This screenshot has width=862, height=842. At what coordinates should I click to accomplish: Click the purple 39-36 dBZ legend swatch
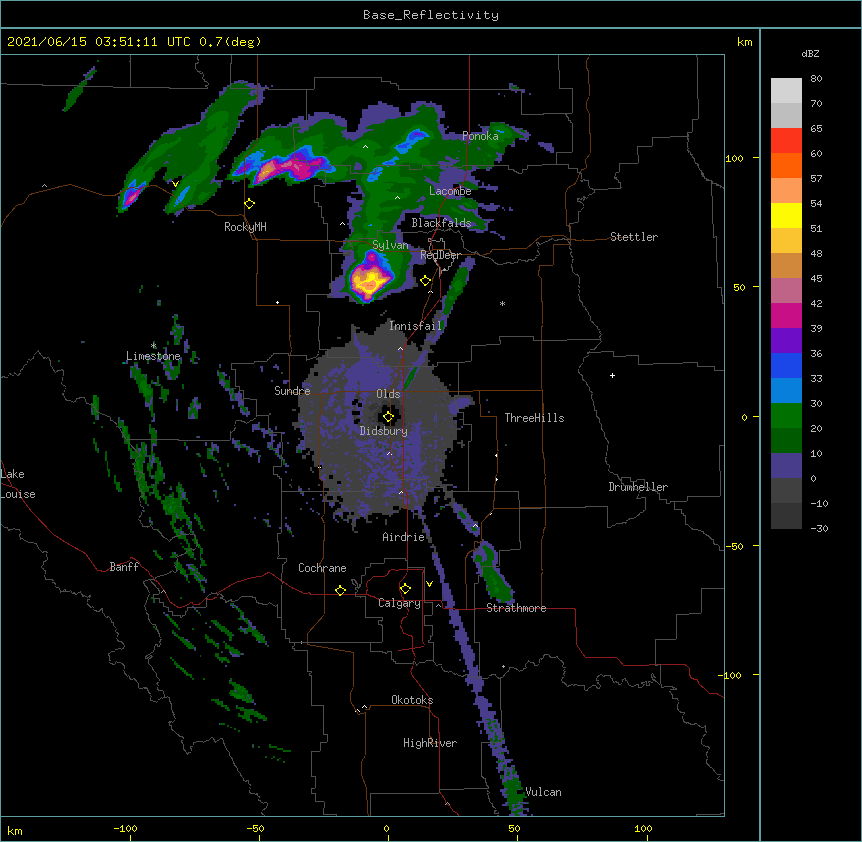click(786, 341)
